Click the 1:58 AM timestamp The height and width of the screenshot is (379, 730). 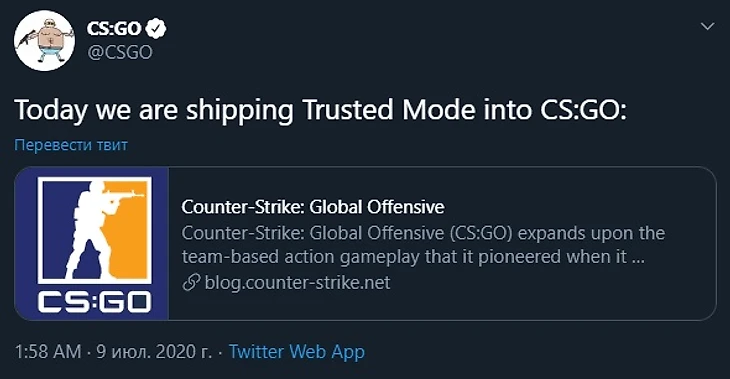click(x=48, y=352)
